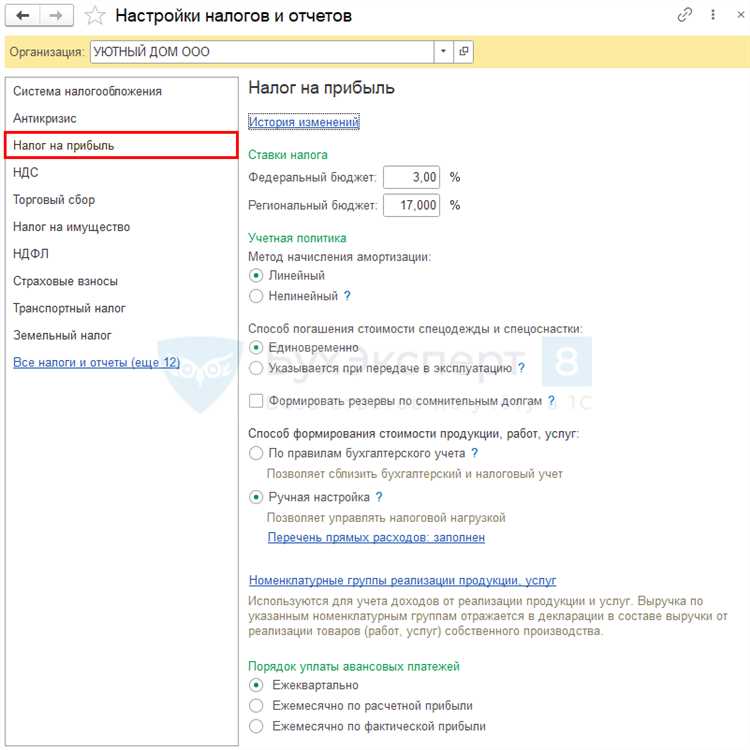Open help for Ручная настройка option
The image size is (750, 750).
[379, 497]
